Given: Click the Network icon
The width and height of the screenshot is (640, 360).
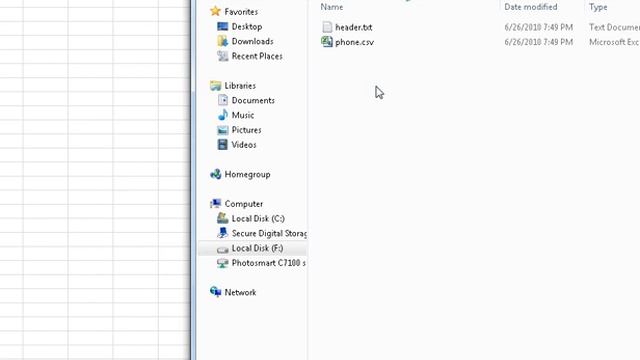Looking at the screenshot, I should [216, 292].
